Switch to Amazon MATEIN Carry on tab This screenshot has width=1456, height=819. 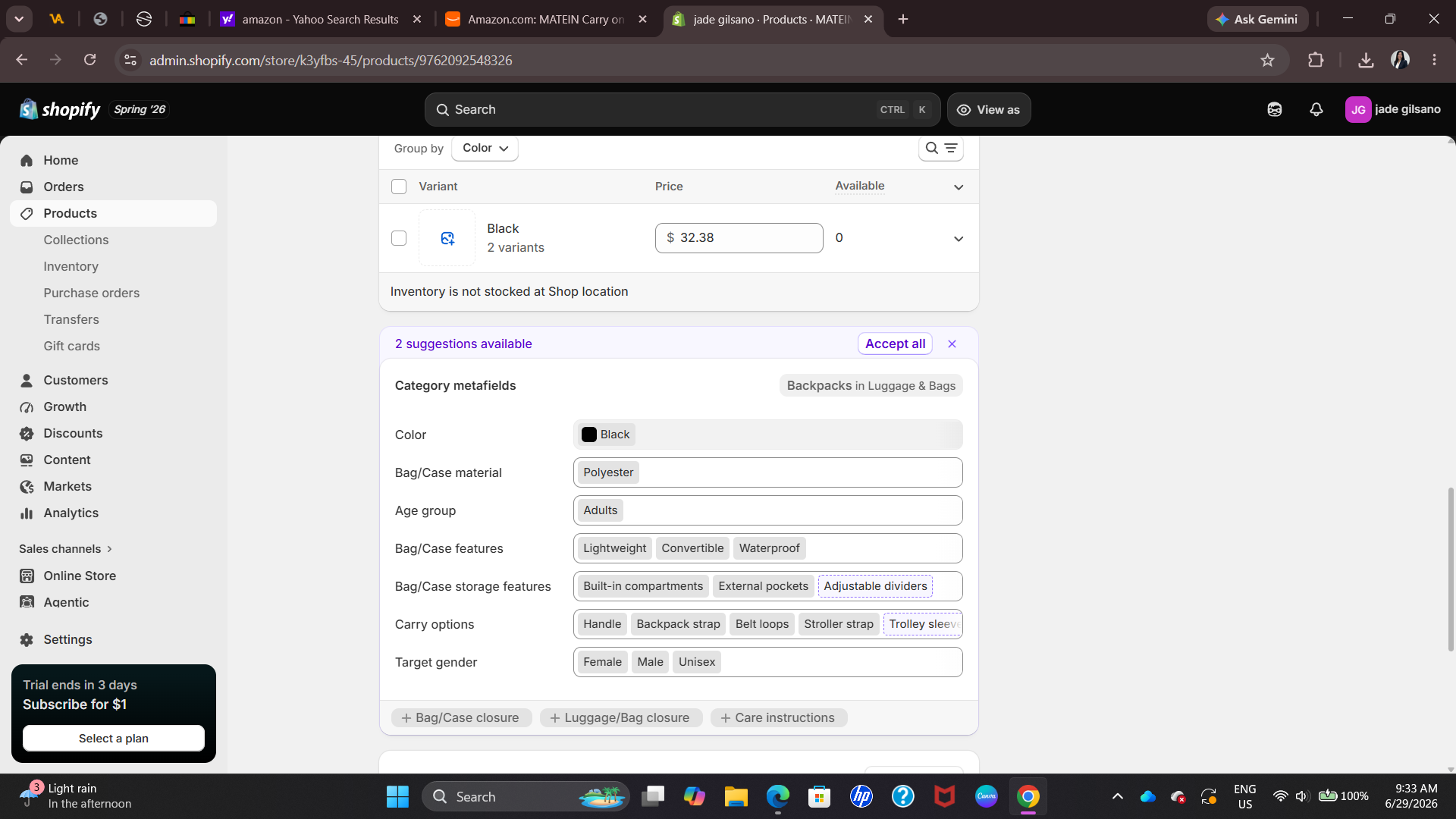click(x=546, y=19)
